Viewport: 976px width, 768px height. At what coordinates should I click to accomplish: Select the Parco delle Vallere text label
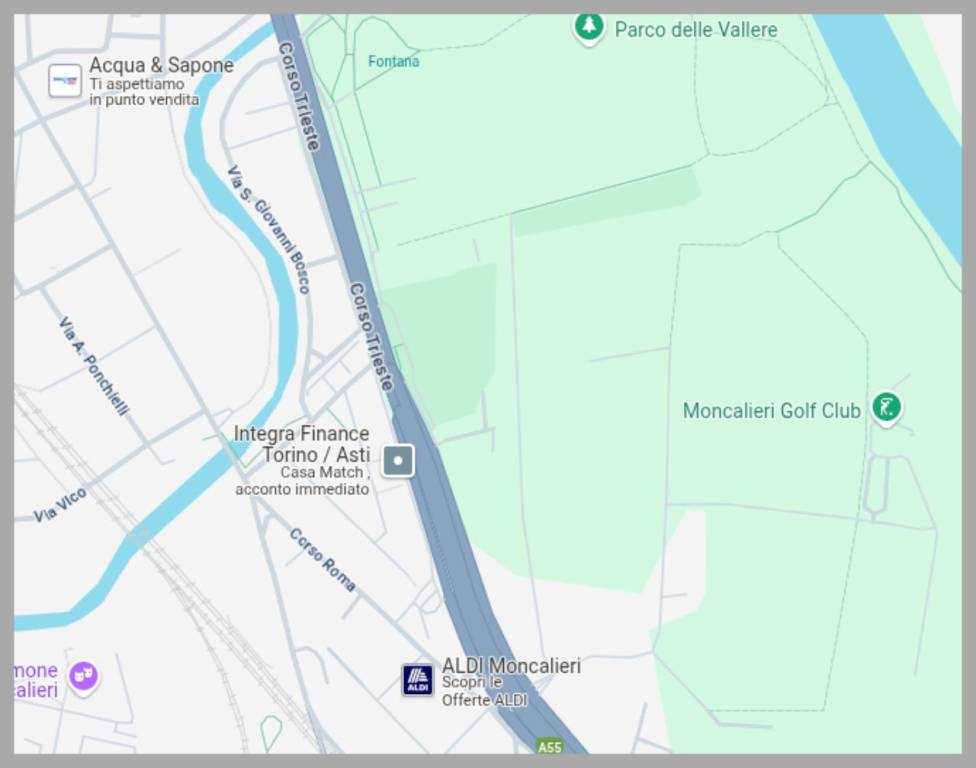[x=695, y=30]
